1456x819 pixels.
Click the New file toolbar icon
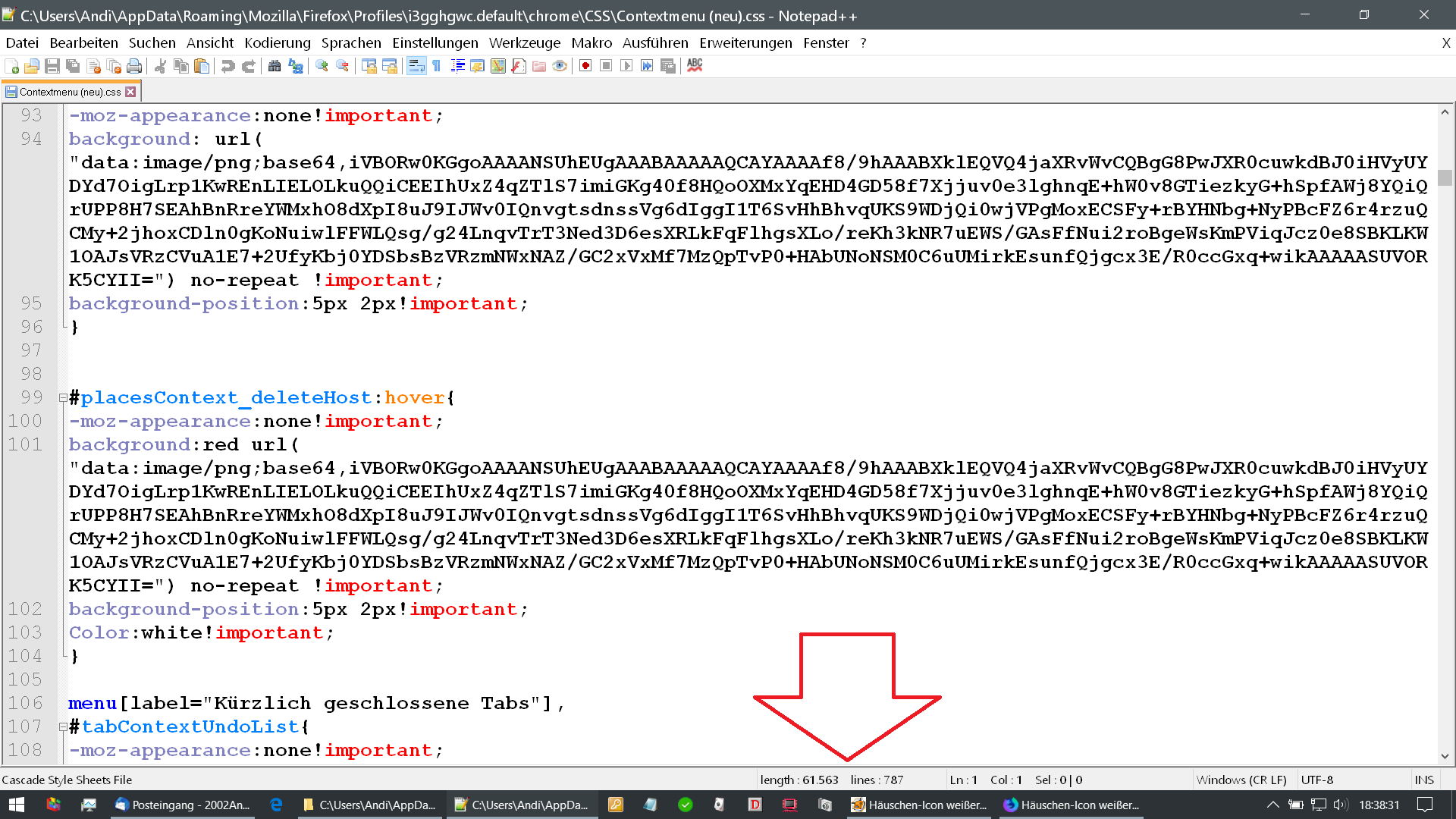click(12, 67)
